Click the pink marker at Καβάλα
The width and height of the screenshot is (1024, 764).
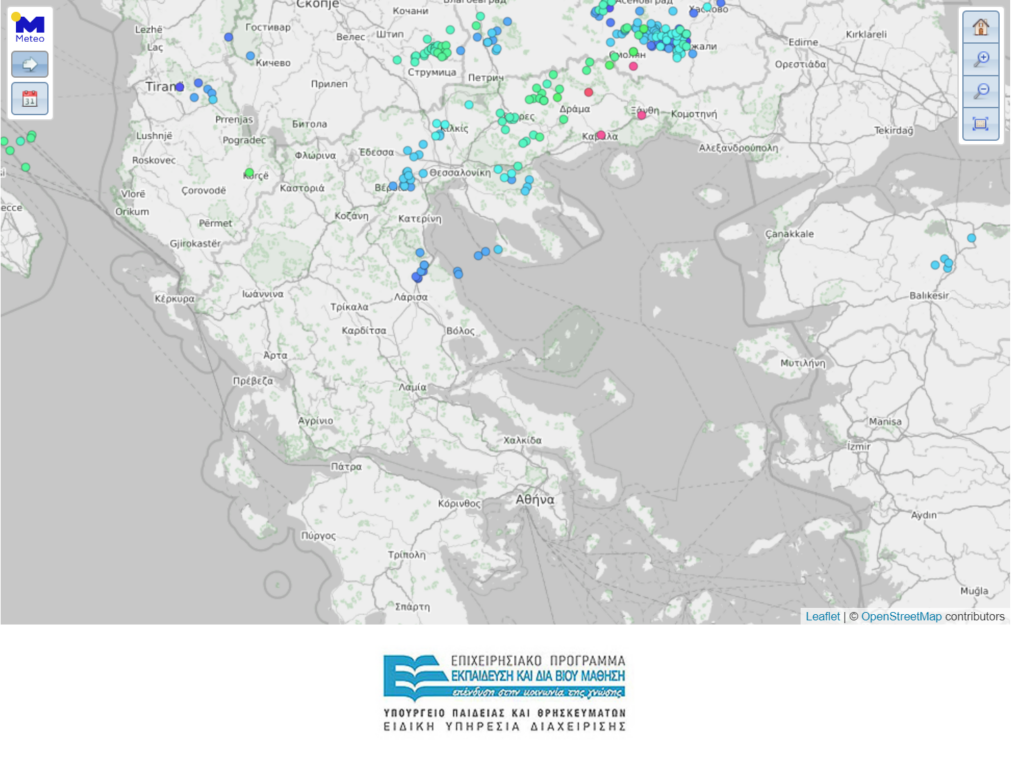pos(601,132)
